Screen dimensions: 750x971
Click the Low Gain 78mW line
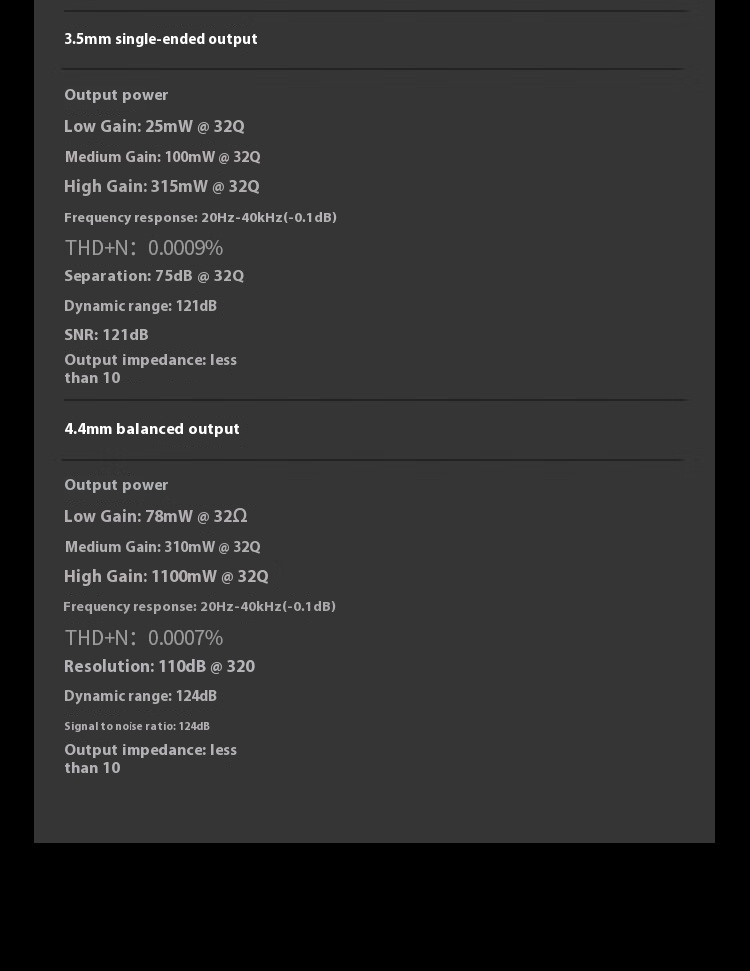point(155,517)
